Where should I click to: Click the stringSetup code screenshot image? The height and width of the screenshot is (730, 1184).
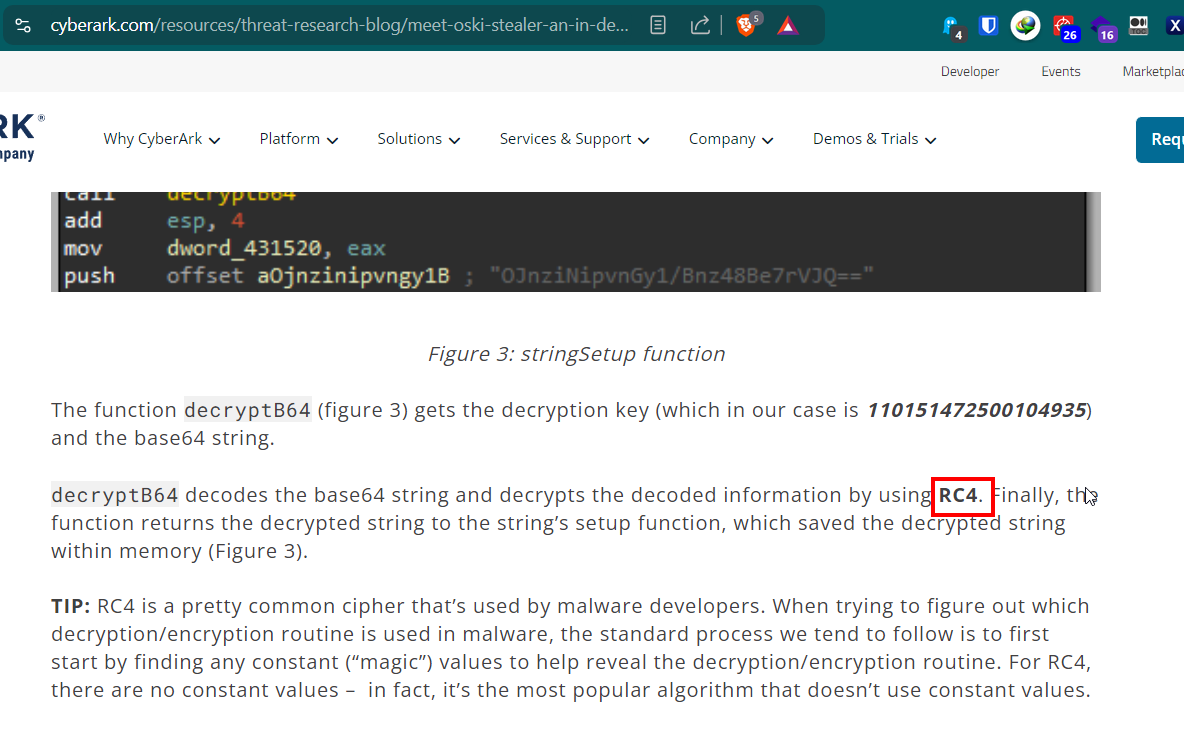(575, 242)
